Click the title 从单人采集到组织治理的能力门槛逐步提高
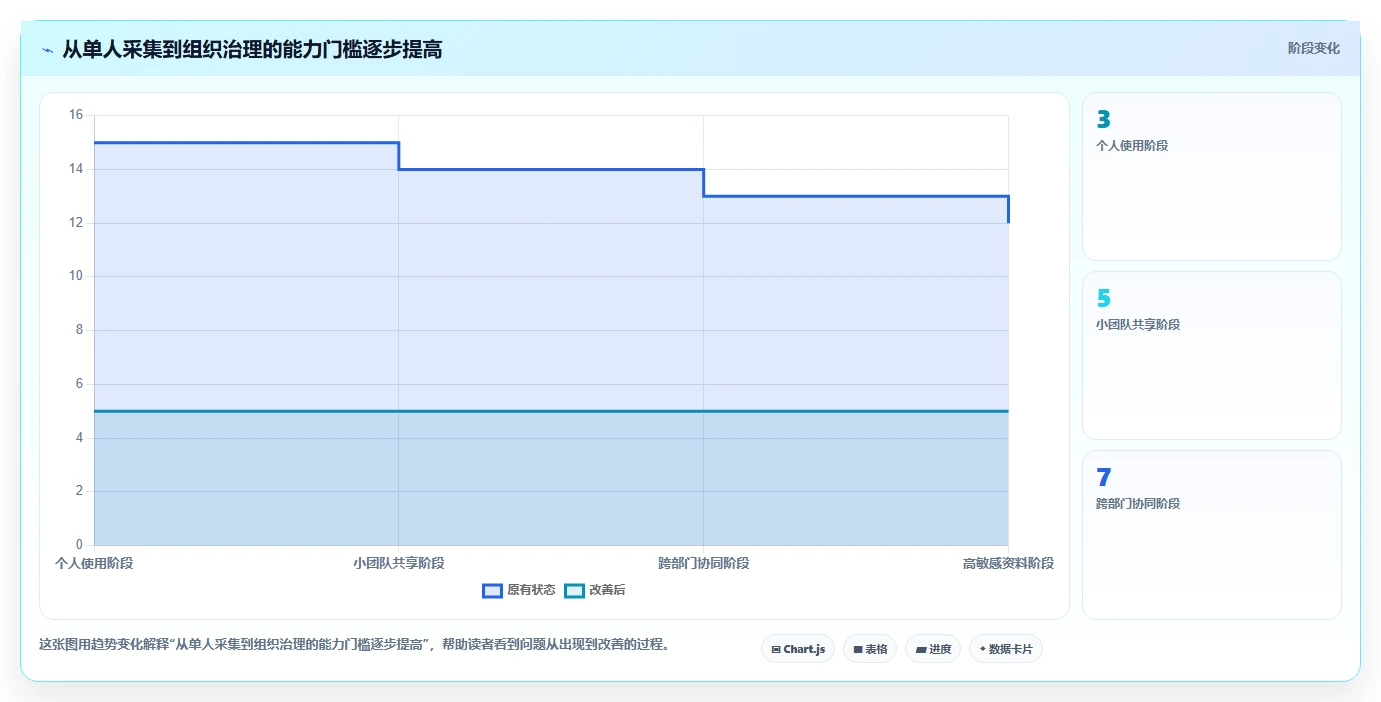This screenshot has width=1381, height=702. click(252, 49)
